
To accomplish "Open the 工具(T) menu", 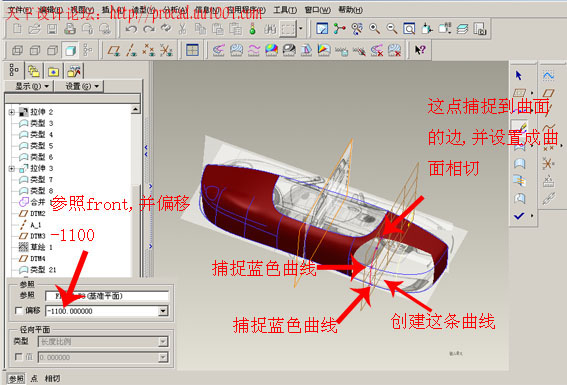I will pyautogui.click(x=285, y=10).
